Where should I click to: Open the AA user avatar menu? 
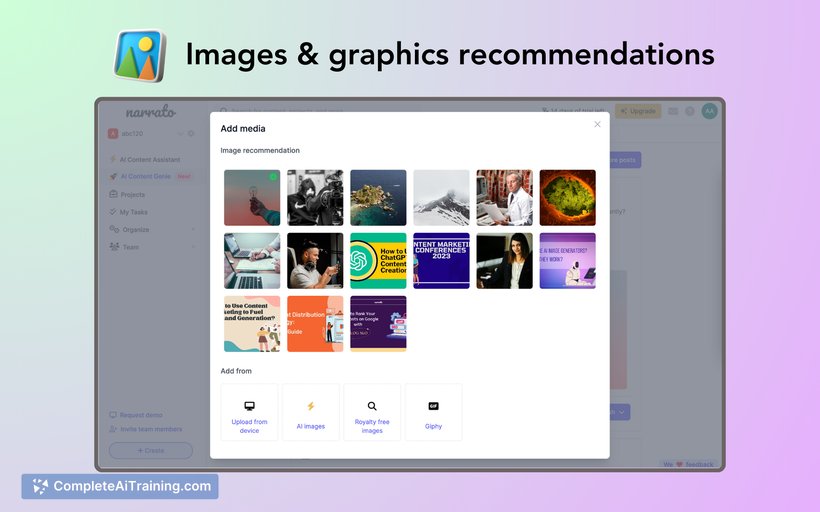[710, 111]
